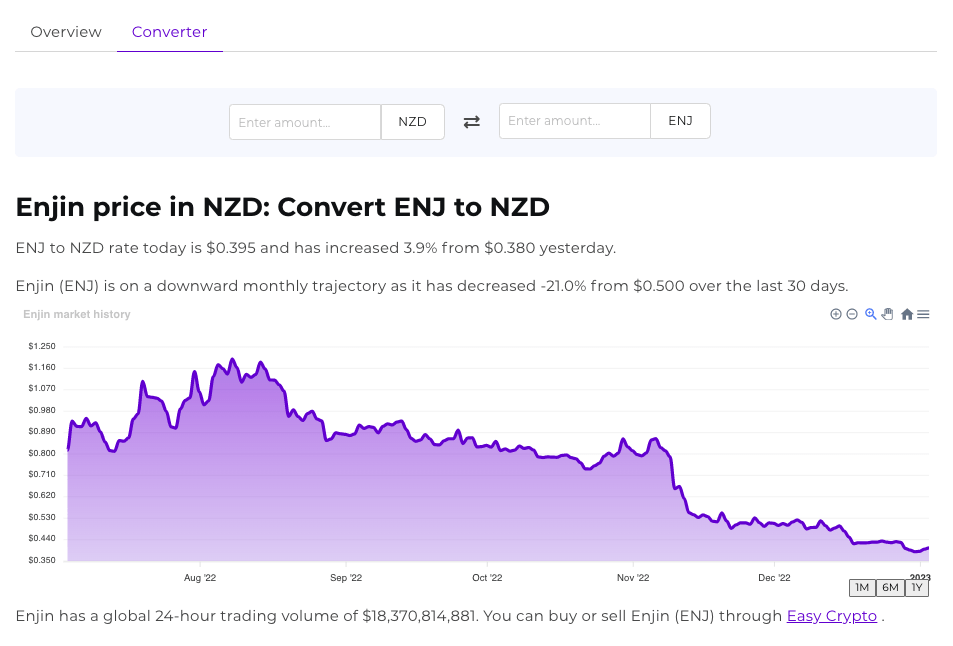
Task: Click the Enjin market history chart title
Action: [77, 314]
